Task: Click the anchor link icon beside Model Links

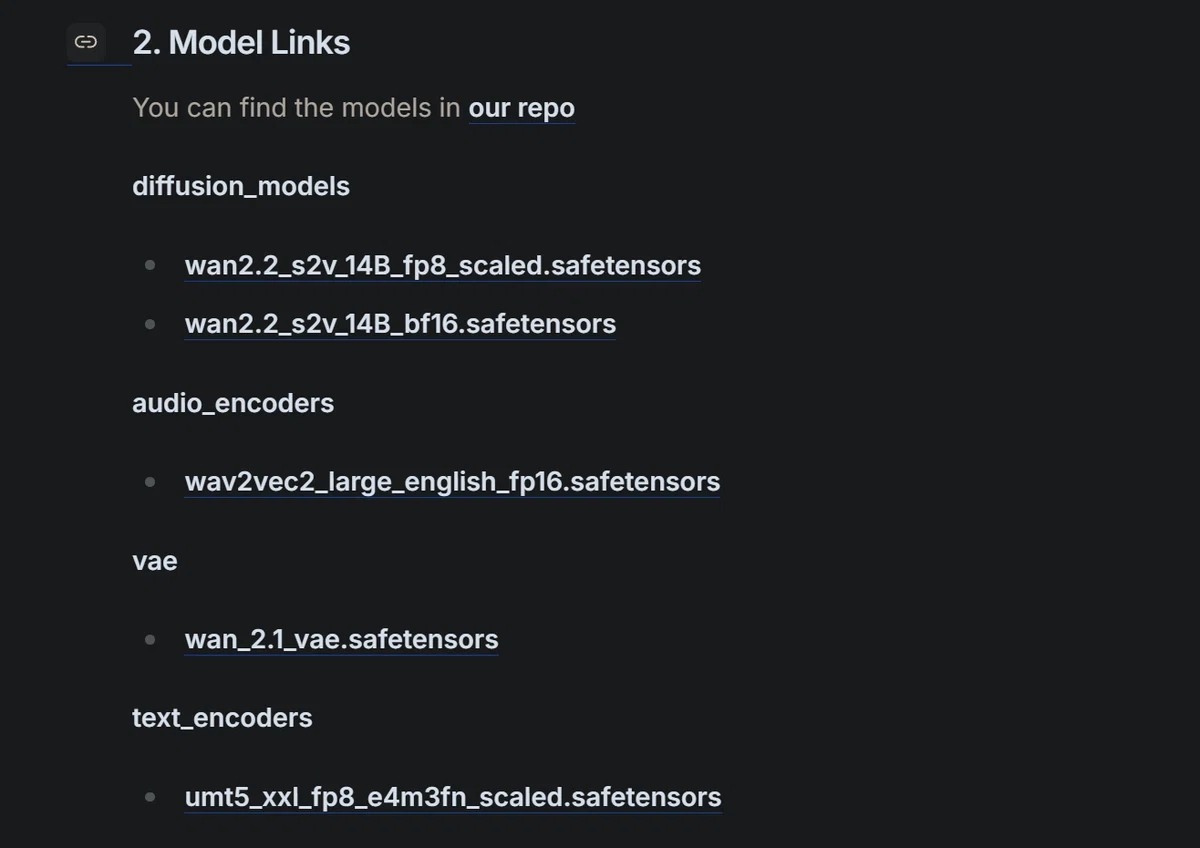Action: pos(86,42)
